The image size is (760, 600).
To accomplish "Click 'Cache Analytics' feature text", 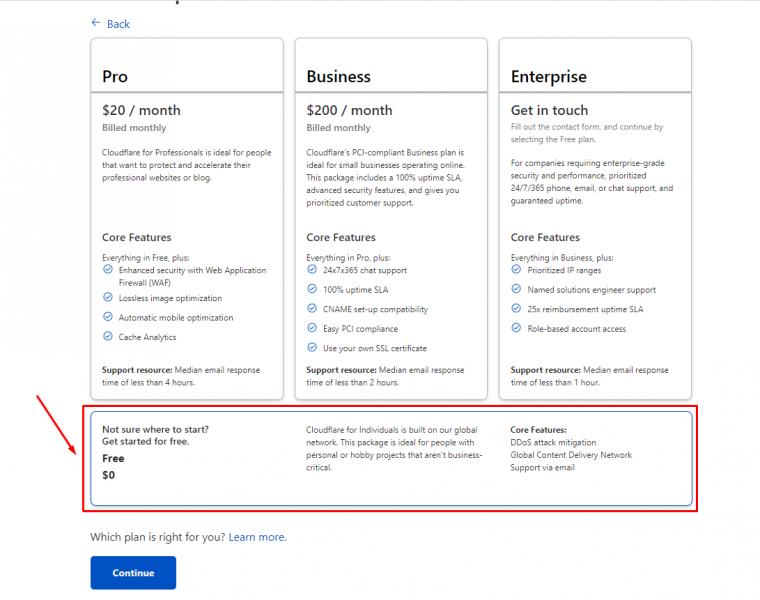I will point(147,337).
